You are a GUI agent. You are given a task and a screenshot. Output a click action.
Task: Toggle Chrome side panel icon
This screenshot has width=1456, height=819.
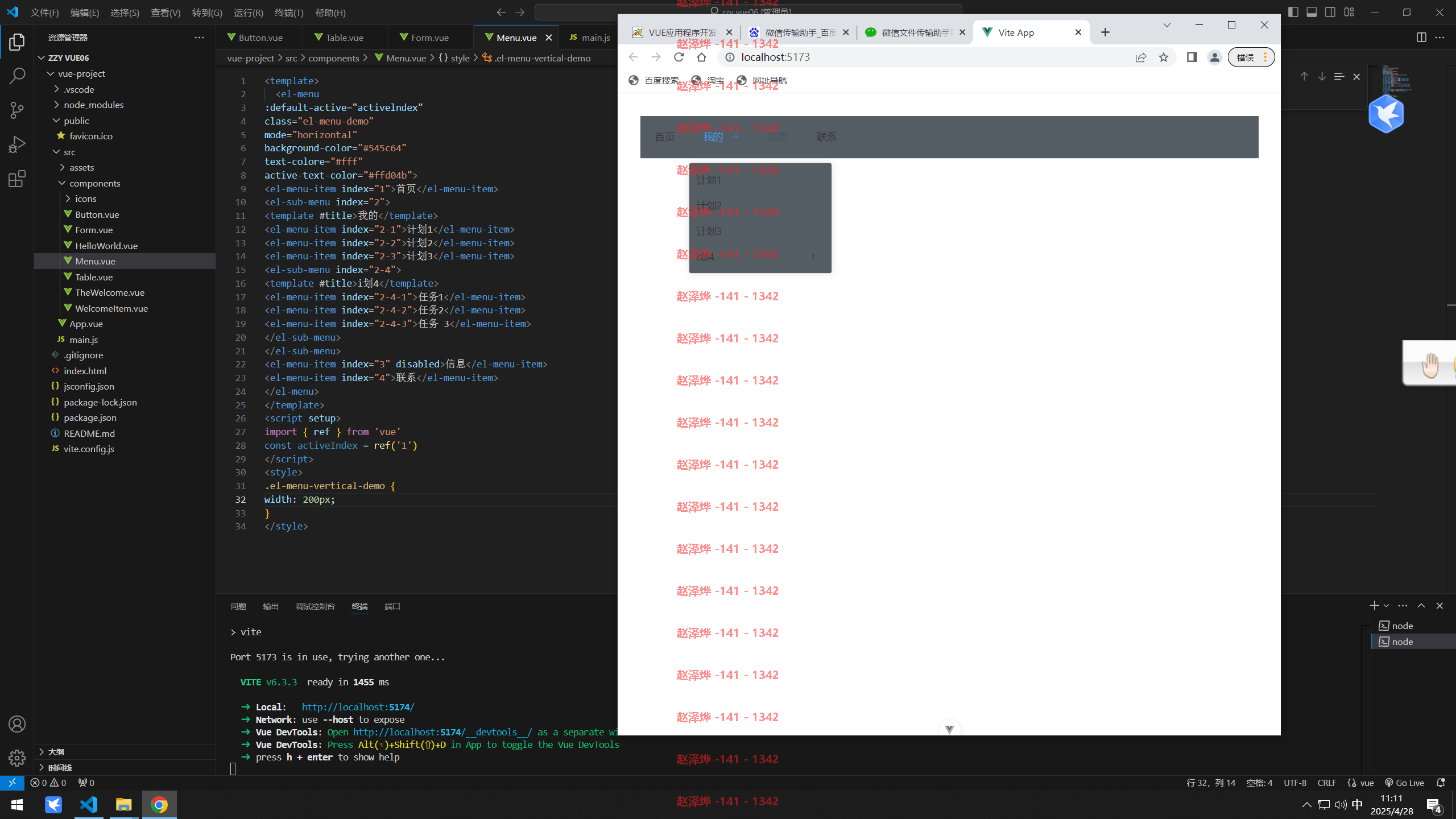[1192, 57]
